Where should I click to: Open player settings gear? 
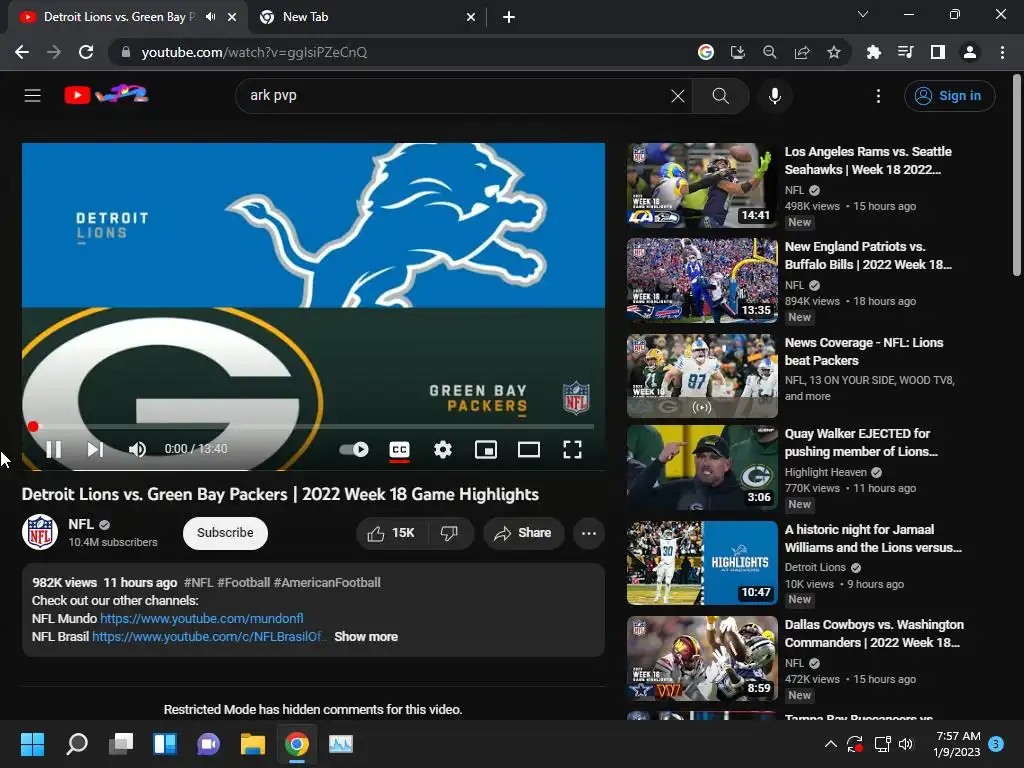point(443,449)
